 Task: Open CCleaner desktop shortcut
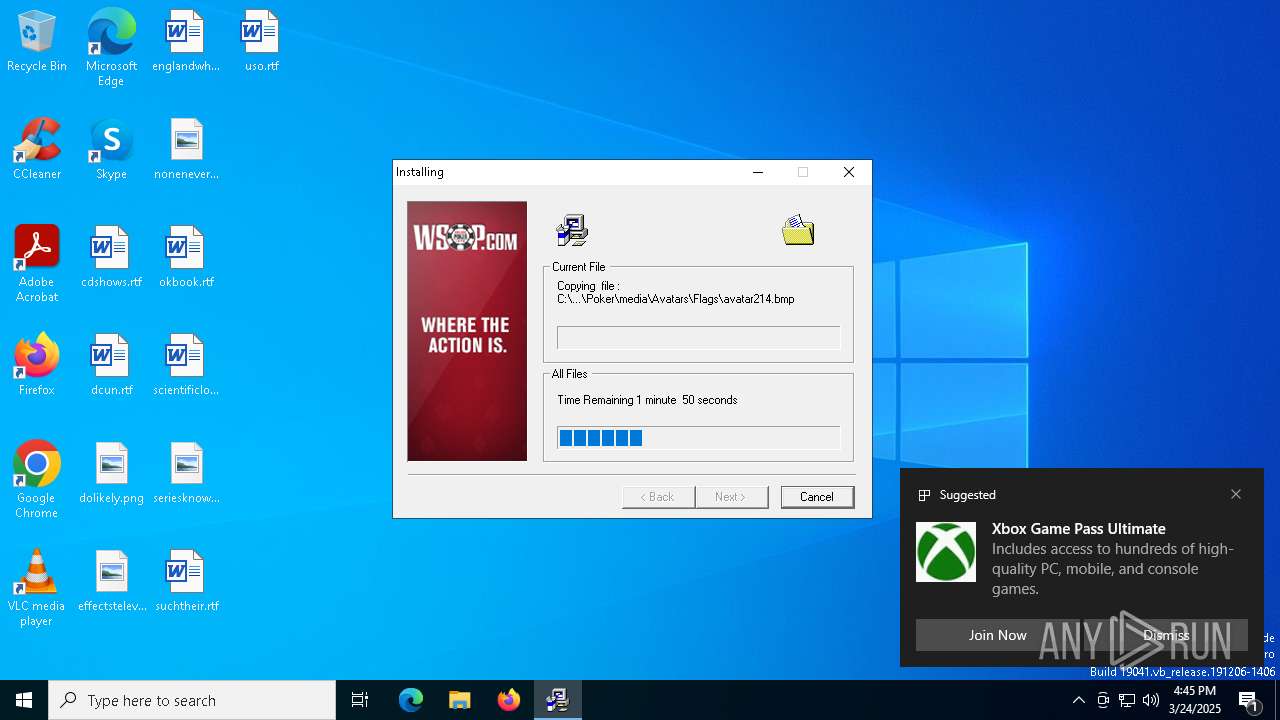pos(37,148)
